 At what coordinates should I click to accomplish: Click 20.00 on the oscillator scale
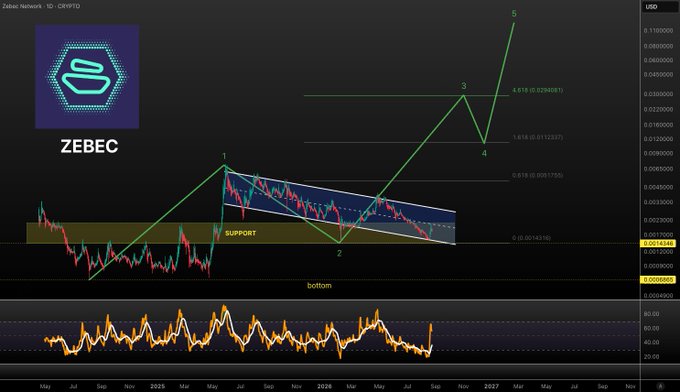(x=651, y=357)
